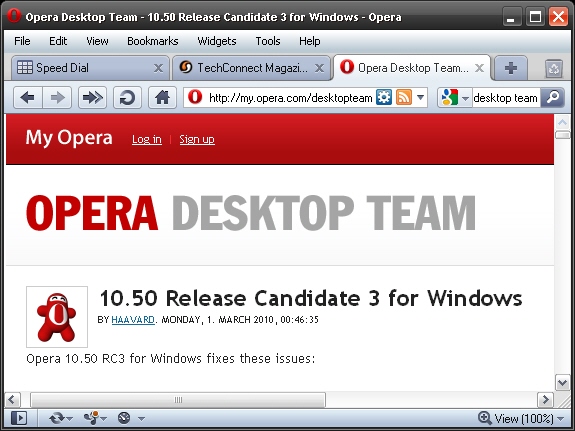This screenshot has height=431, width=575.
Task: Click the search field containing 'desktop team'
Action: tap(506, 98)
